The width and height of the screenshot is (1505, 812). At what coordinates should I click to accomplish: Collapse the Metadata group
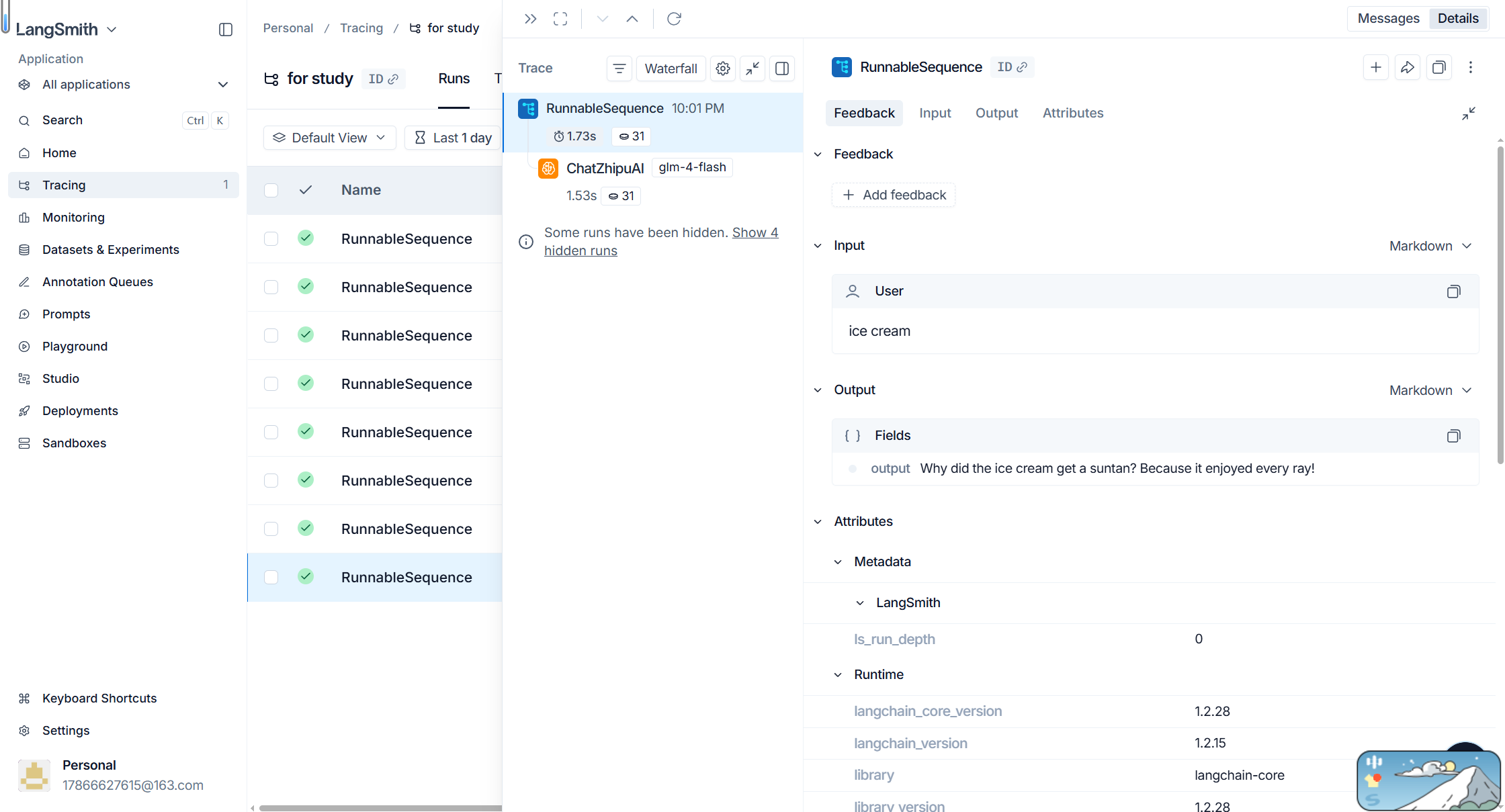pyautogui.click(x=838, y=562)
